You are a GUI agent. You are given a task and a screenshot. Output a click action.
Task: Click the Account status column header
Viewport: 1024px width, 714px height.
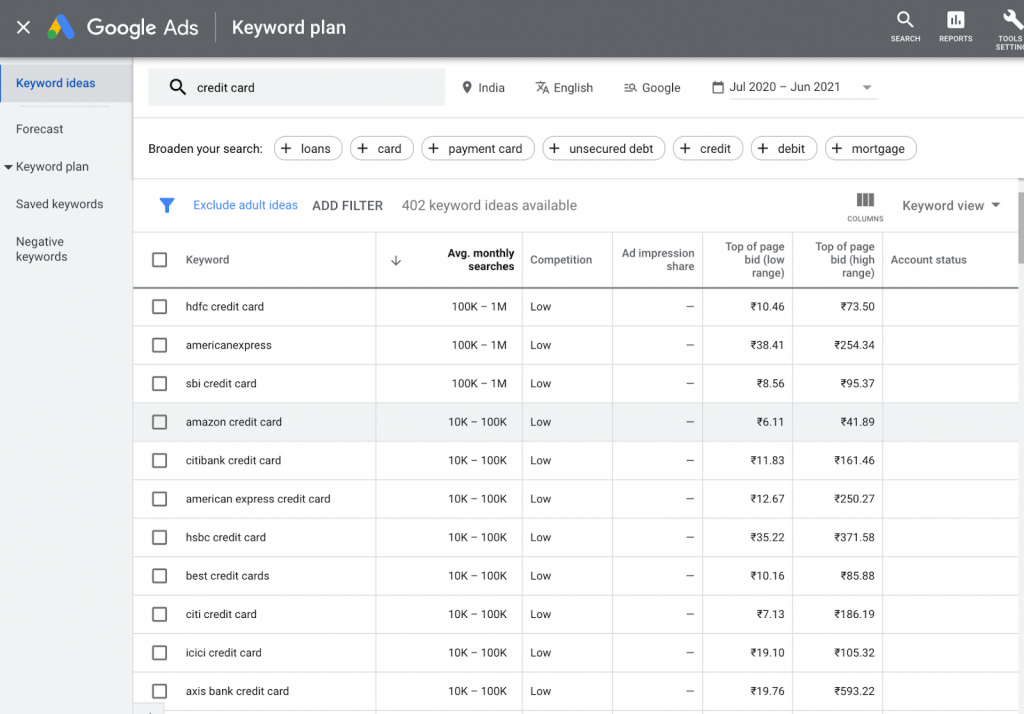pos(928,259)
